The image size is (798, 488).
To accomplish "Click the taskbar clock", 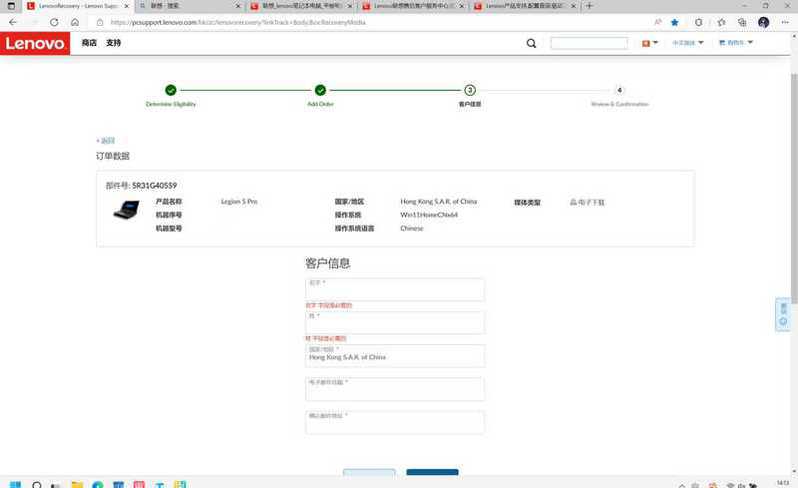I will pyautogui.click(x=783, y=483).
